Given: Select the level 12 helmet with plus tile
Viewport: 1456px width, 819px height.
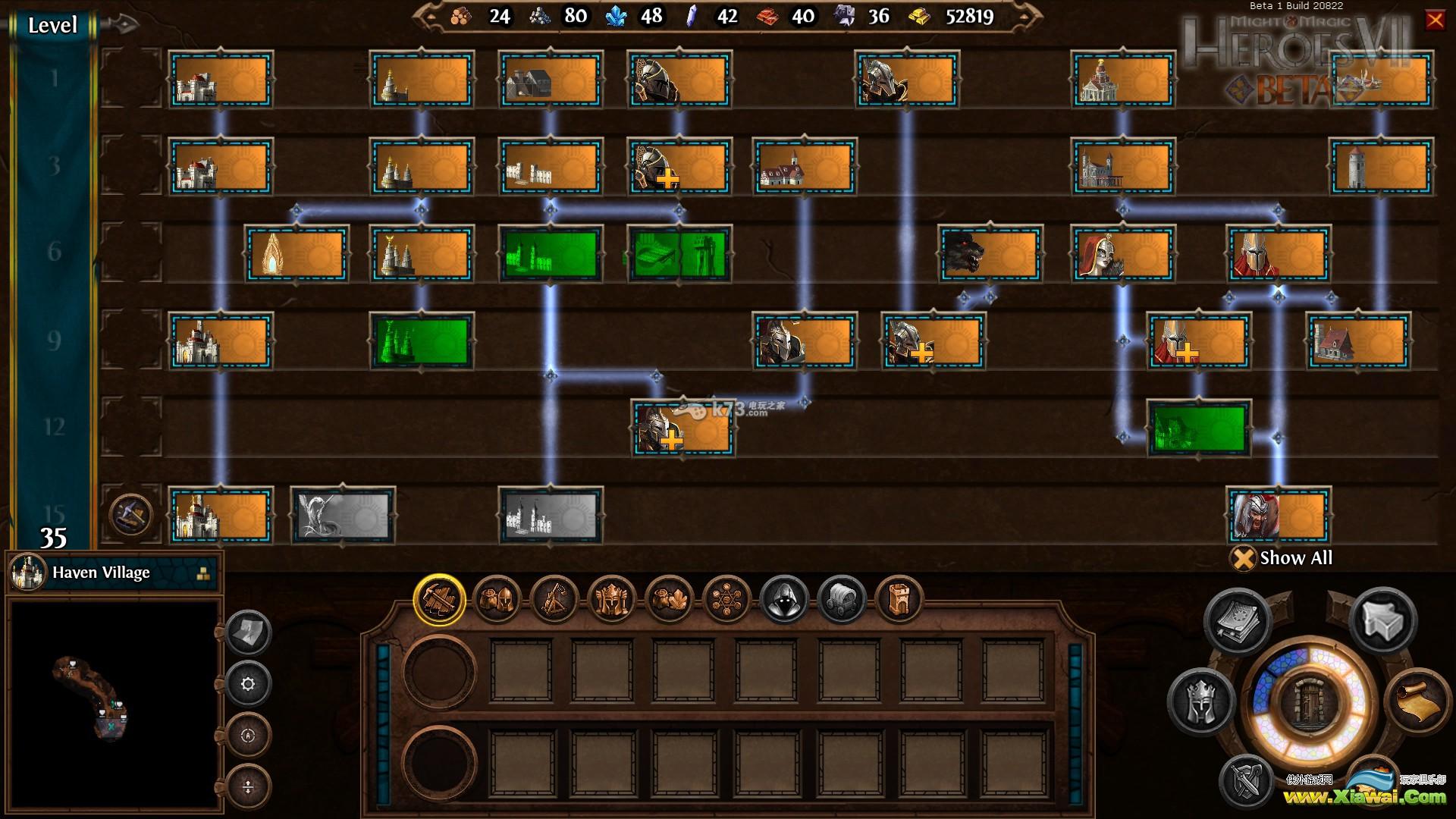Looking at the screenshot, I should click(683, 428).
